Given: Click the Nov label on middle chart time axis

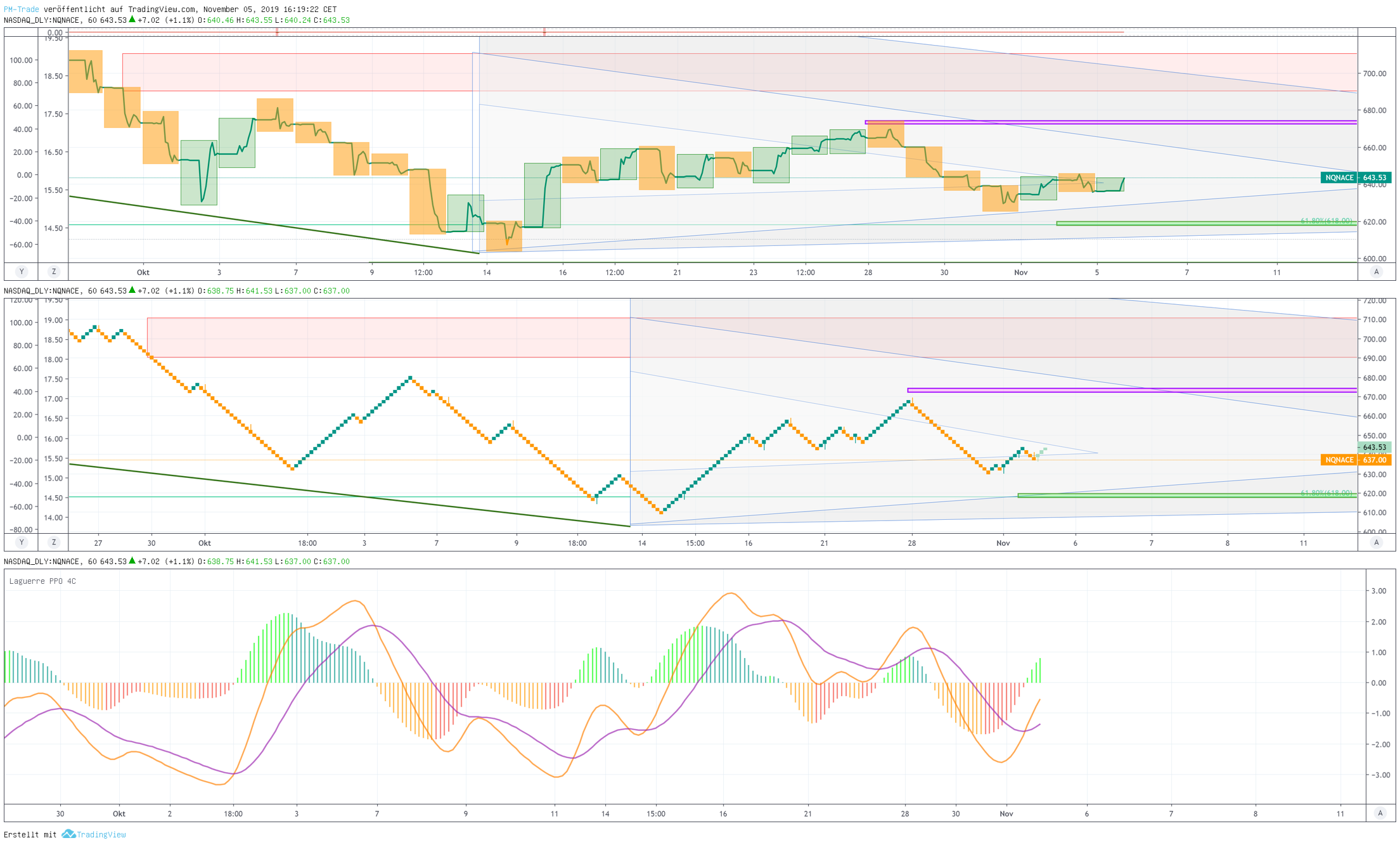Looking at the screenshot, I should tap(1003, 543).
